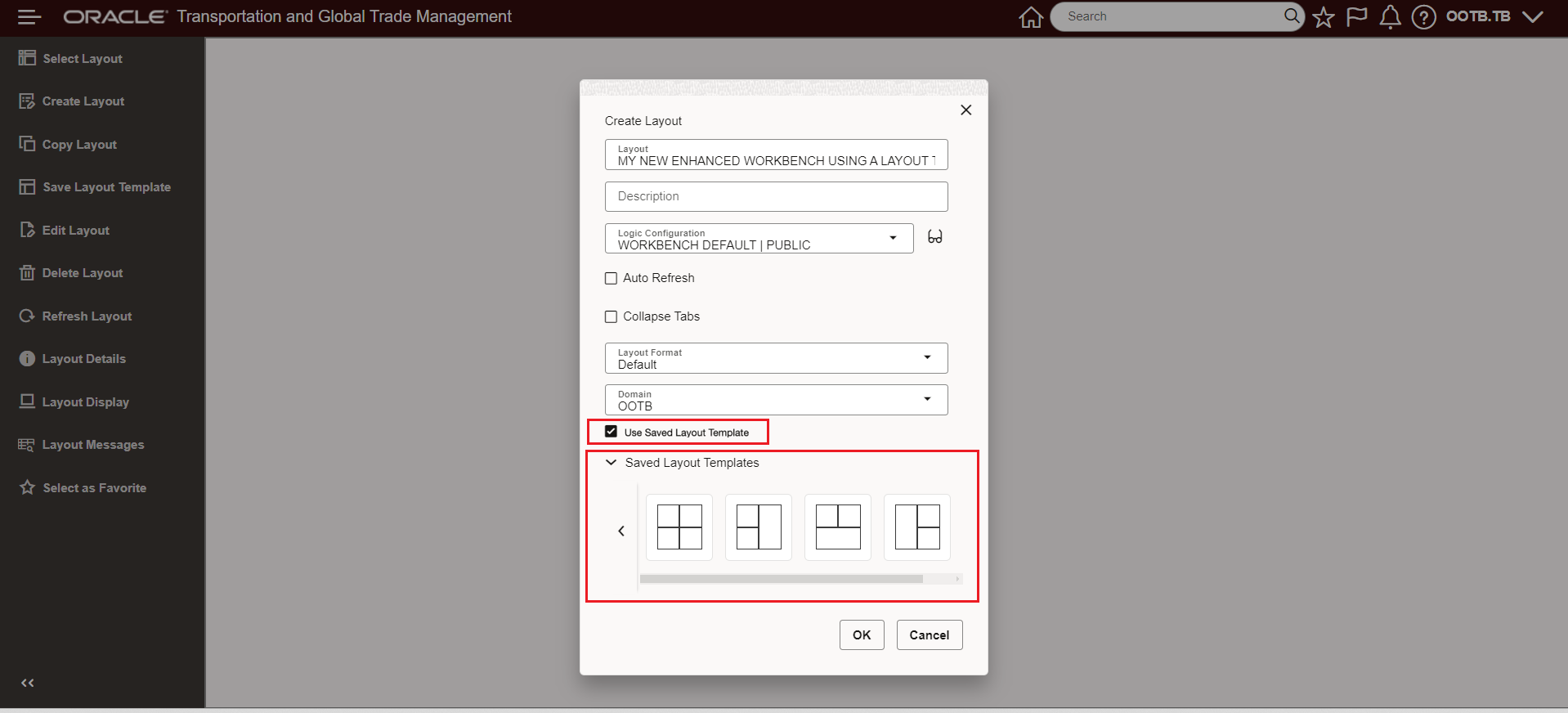Select the four-quadrant grid template

pos(679,527)
